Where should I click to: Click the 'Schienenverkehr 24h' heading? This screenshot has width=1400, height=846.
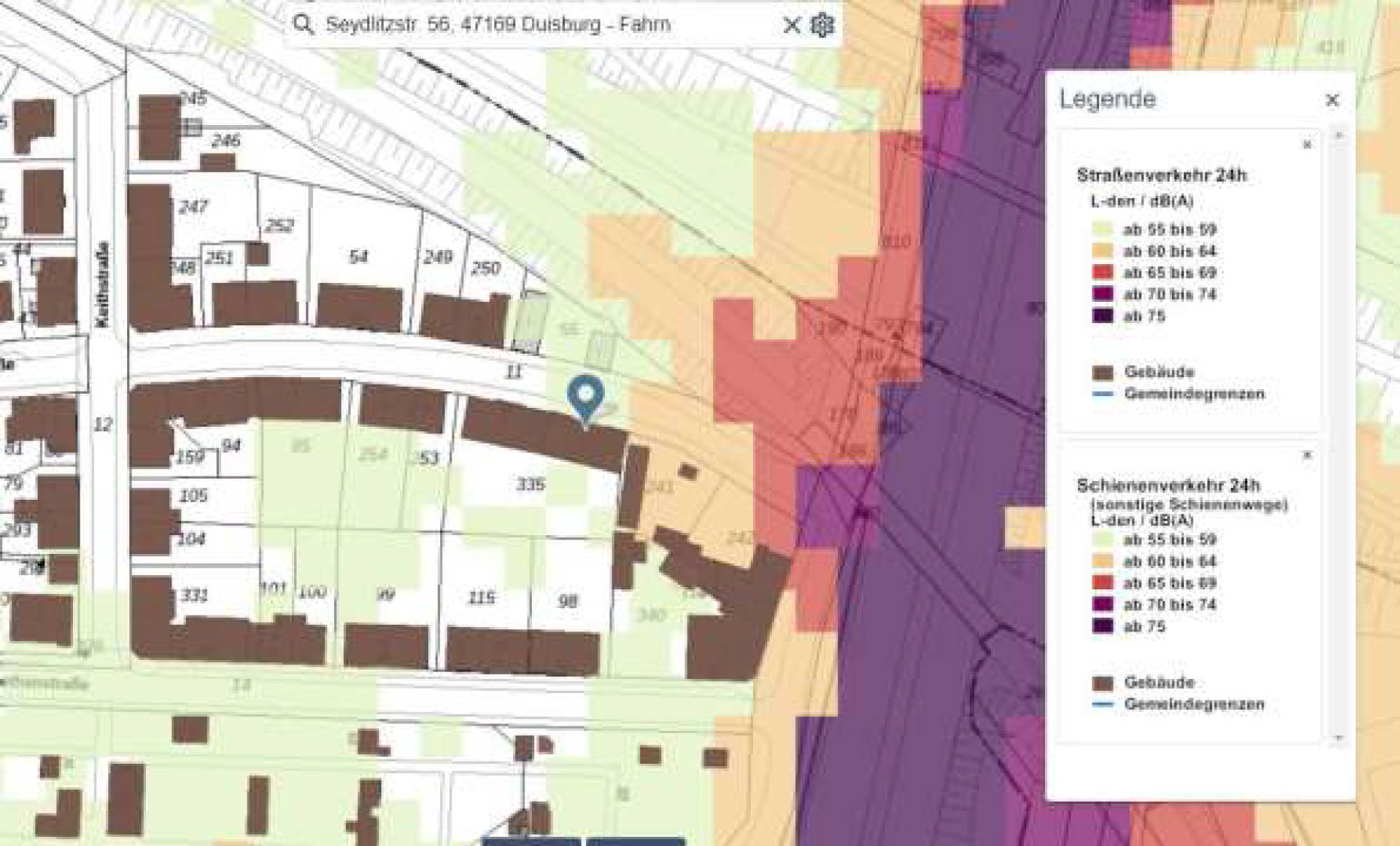(x=1168, y=485)
